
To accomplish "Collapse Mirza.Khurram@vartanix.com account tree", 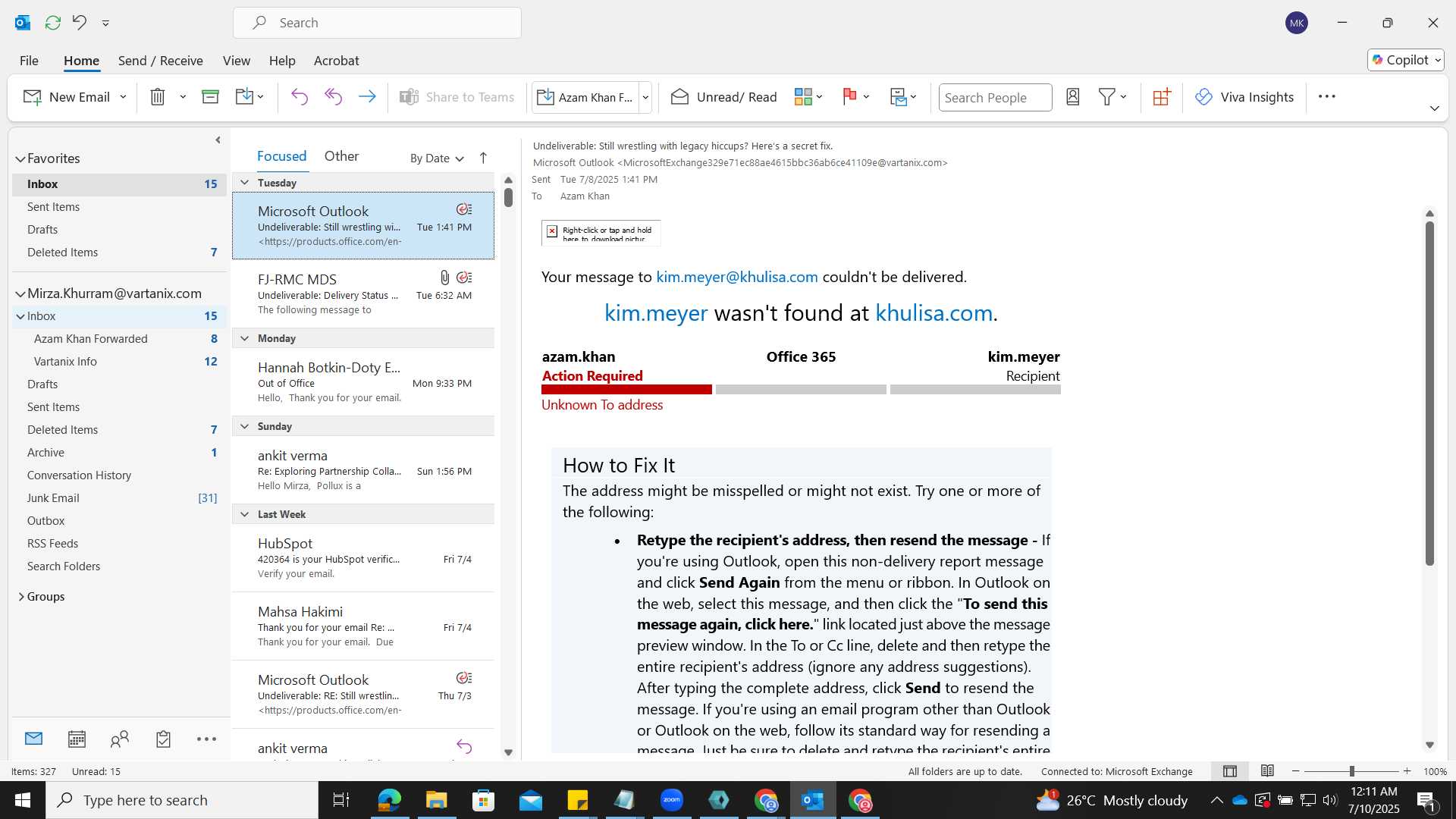I will tap(20, 293).
